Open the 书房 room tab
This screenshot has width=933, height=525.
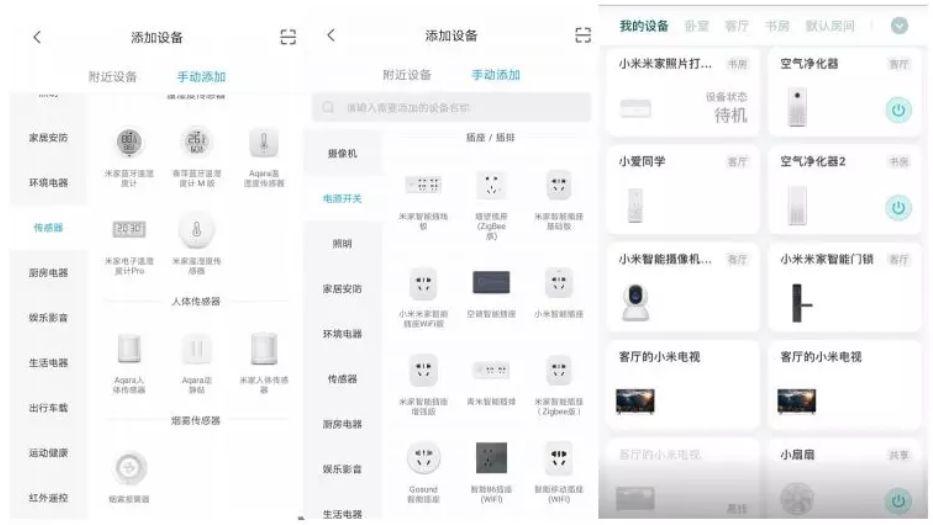[777, 26]
